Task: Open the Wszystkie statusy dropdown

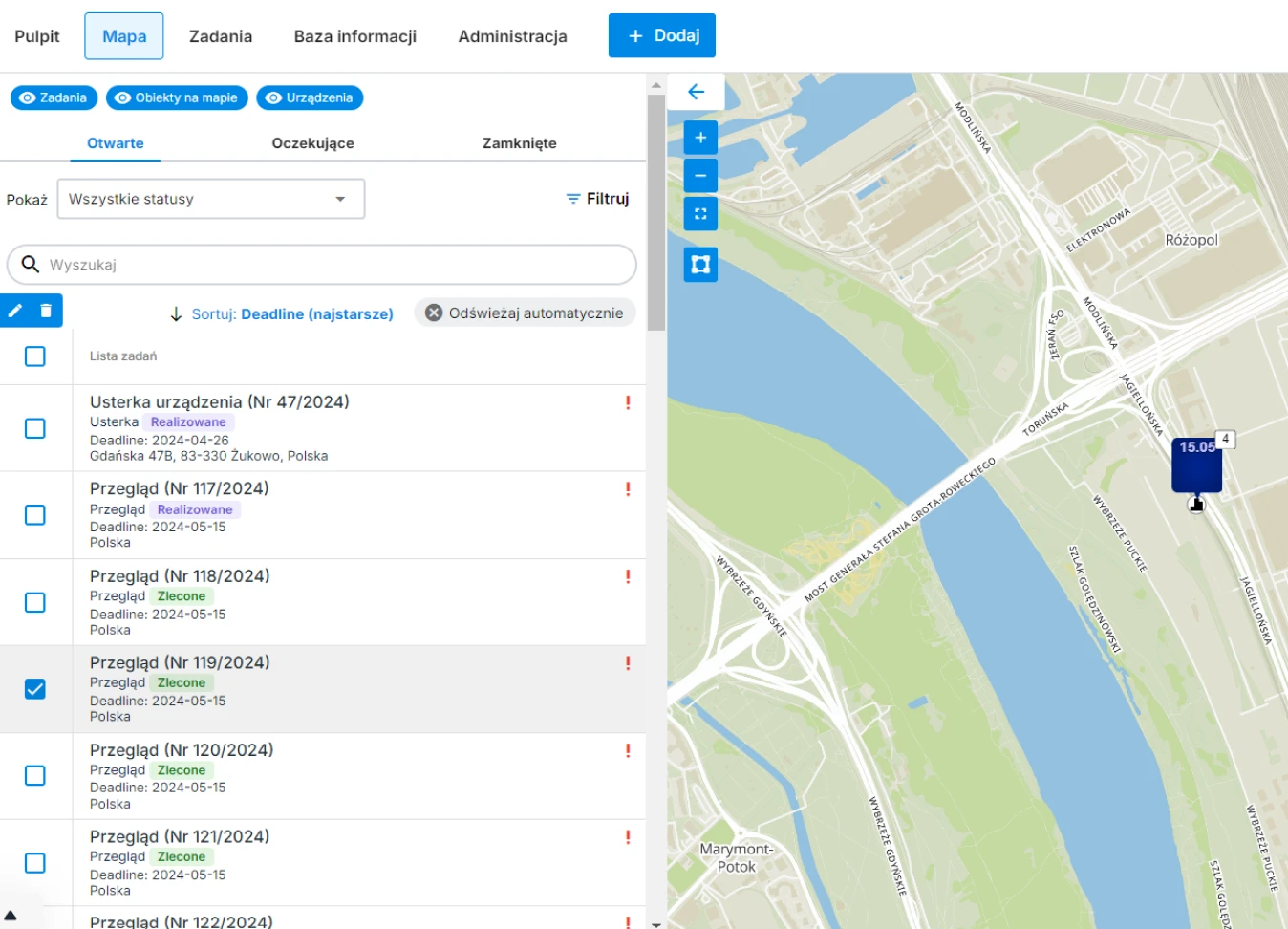Action: click(x=211, y=199)
